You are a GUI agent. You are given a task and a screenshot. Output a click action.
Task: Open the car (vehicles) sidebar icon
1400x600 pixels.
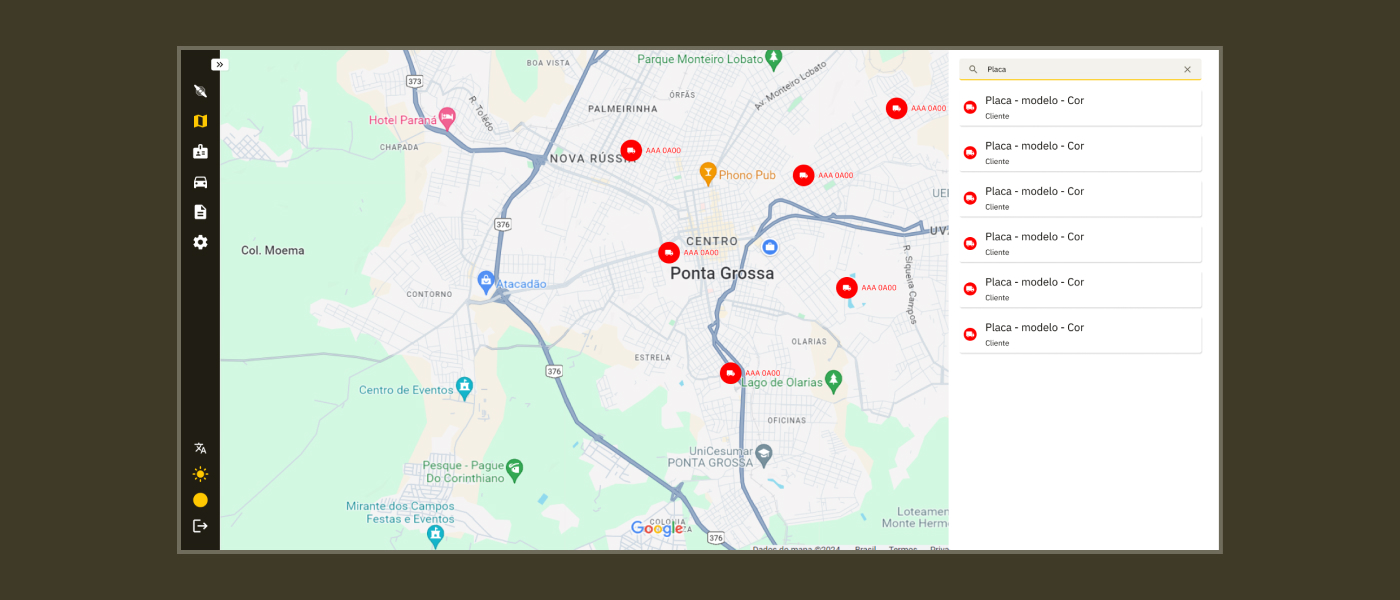200,182
